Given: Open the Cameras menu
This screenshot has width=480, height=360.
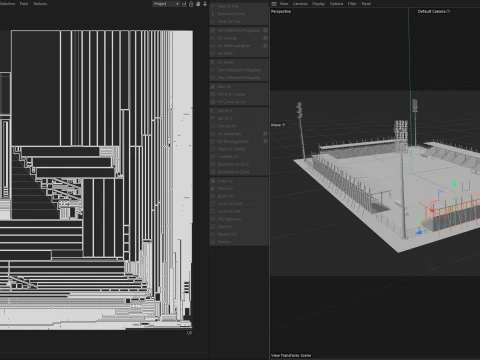Looking at the screenshot, I should tap(300, 4).
